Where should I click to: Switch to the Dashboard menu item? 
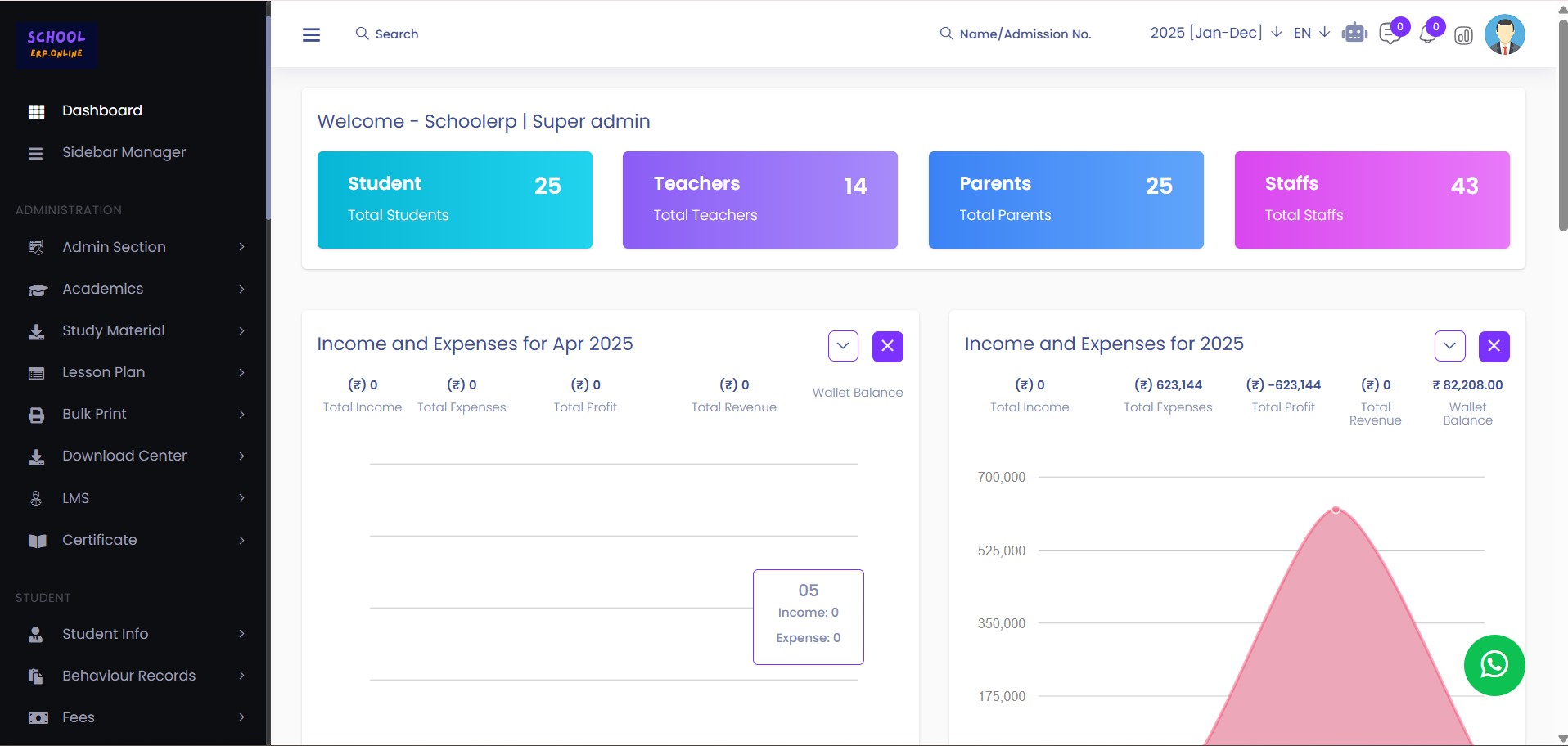pos(101,110)
